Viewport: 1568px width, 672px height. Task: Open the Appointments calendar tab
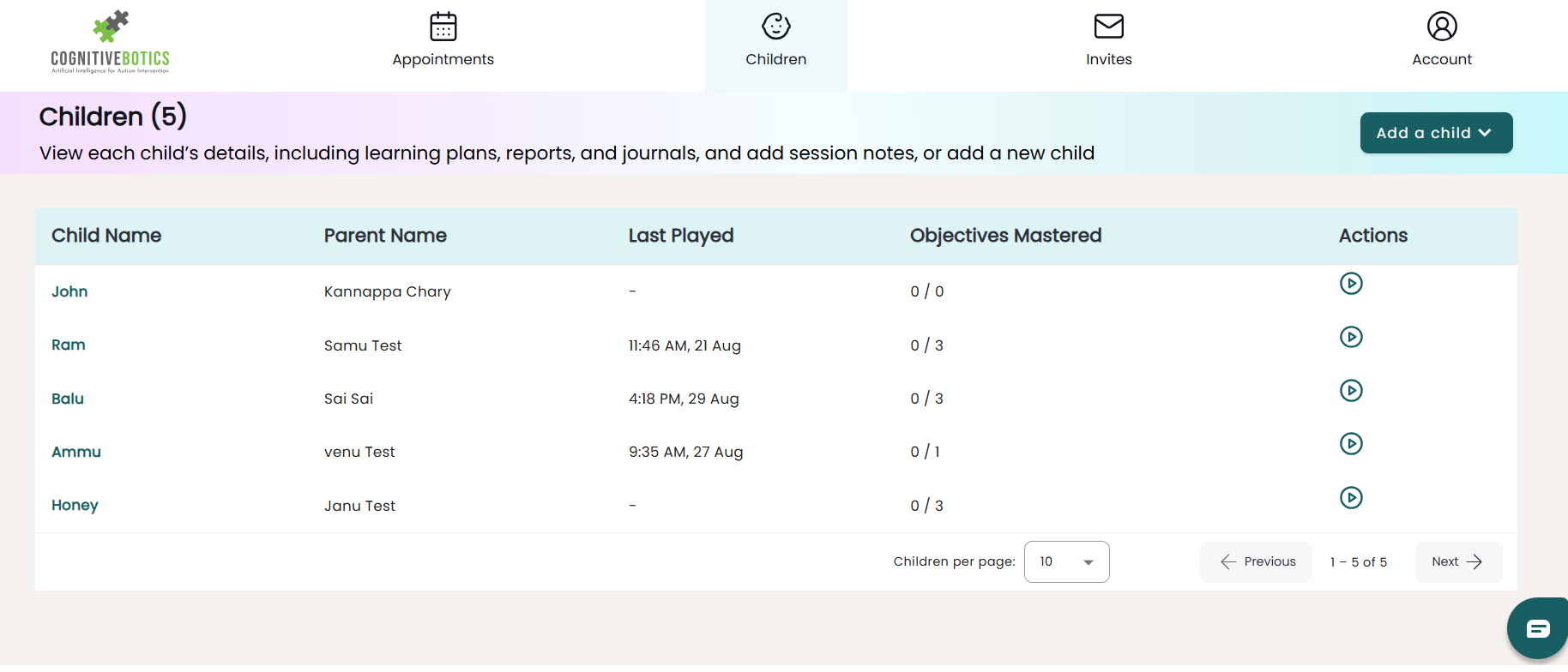click(x=443, y=41)
